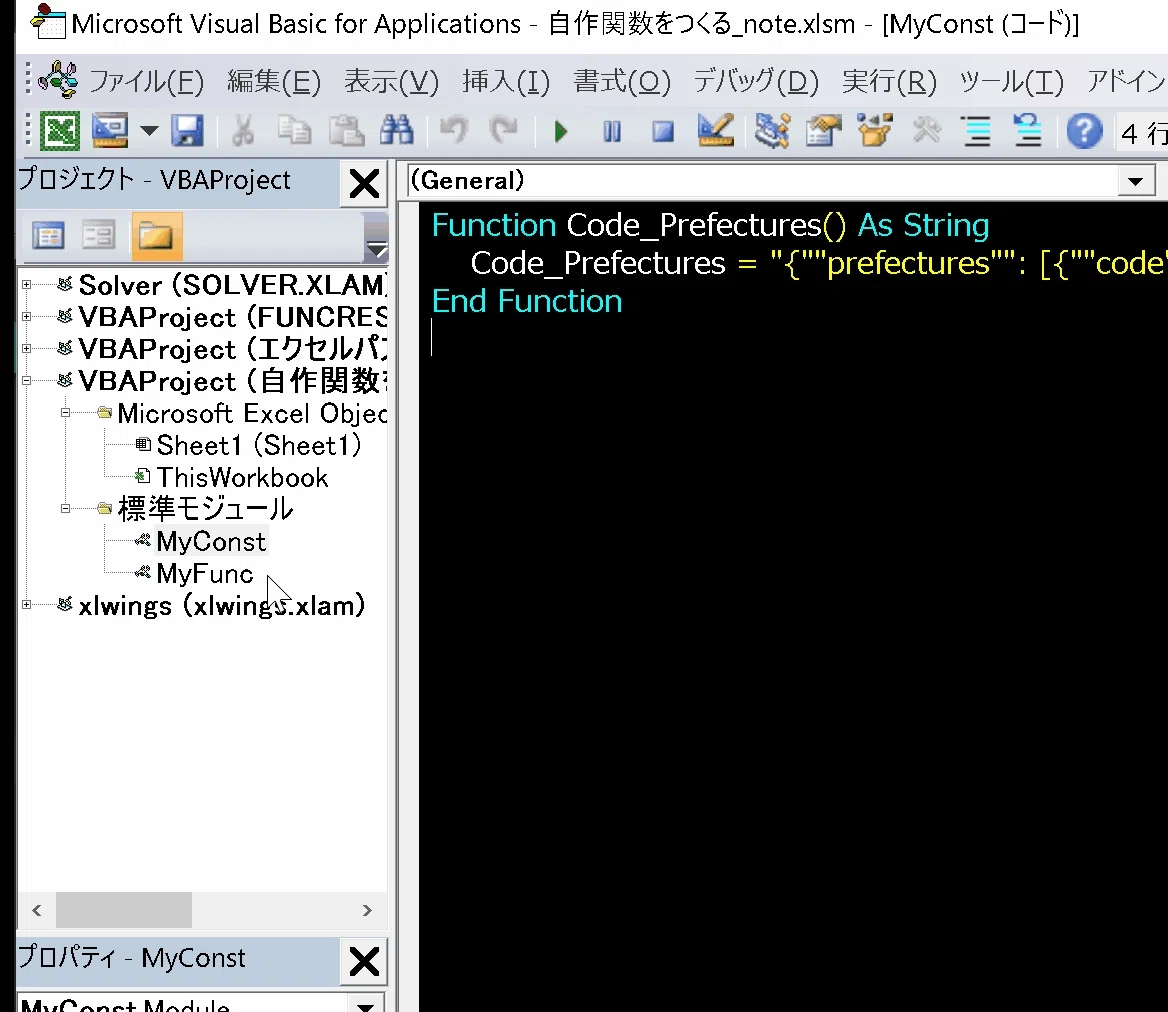Click the tab order list icon in toolbar
The height and width of the screenshot is (1012, 1168).
pyautogui.click(x=977, y=132)
